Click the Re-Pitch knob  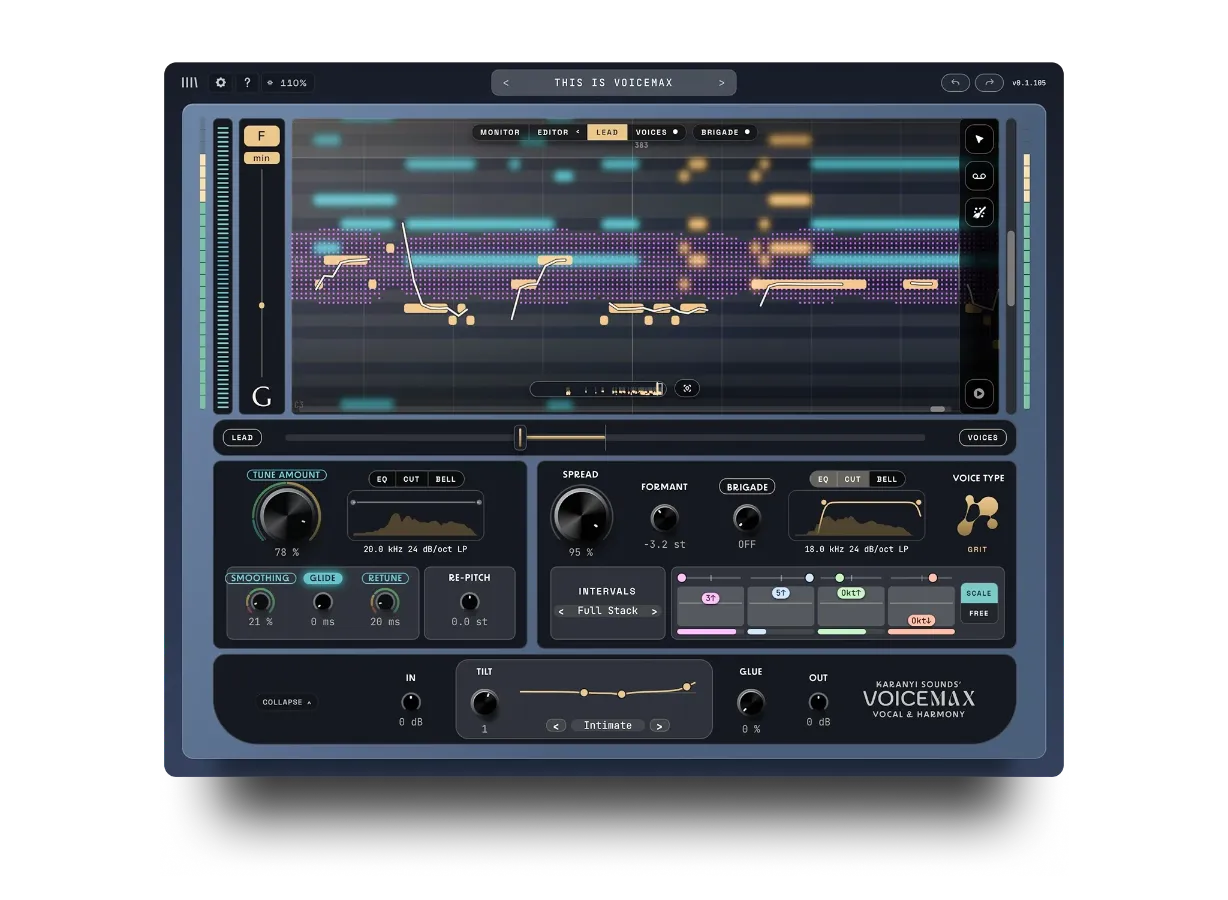(469, 602)
